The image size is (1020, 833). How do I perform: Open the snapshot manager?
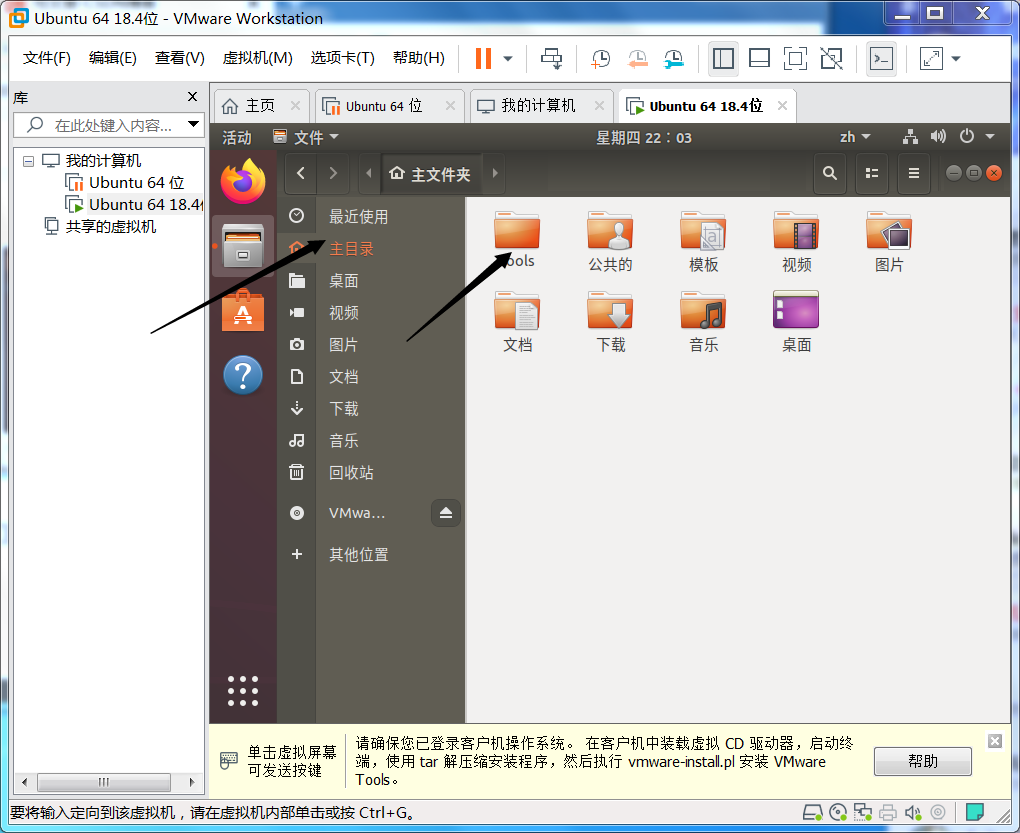(x=673, y=59)
